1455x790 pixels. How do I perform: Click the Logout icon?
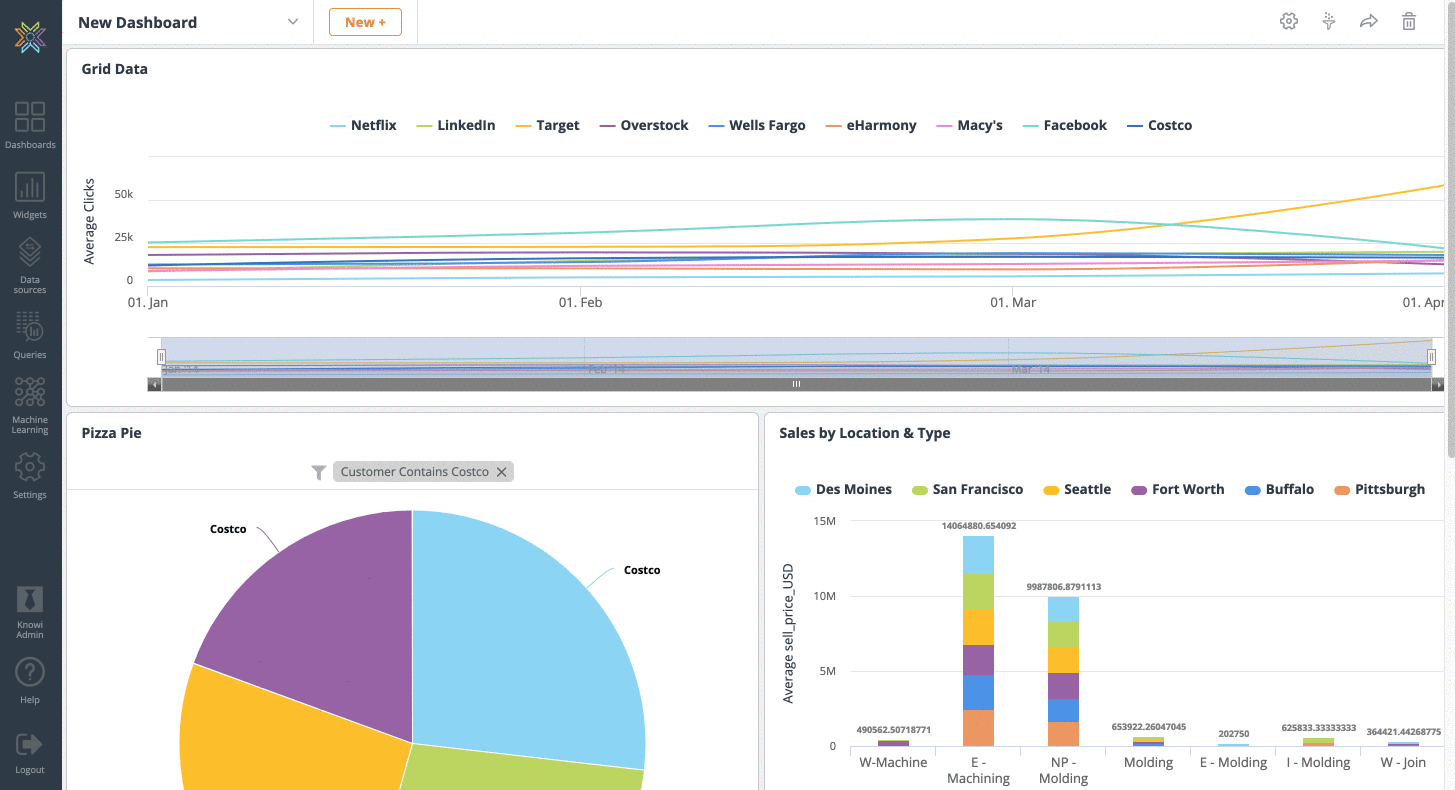(x=30, y=745)
